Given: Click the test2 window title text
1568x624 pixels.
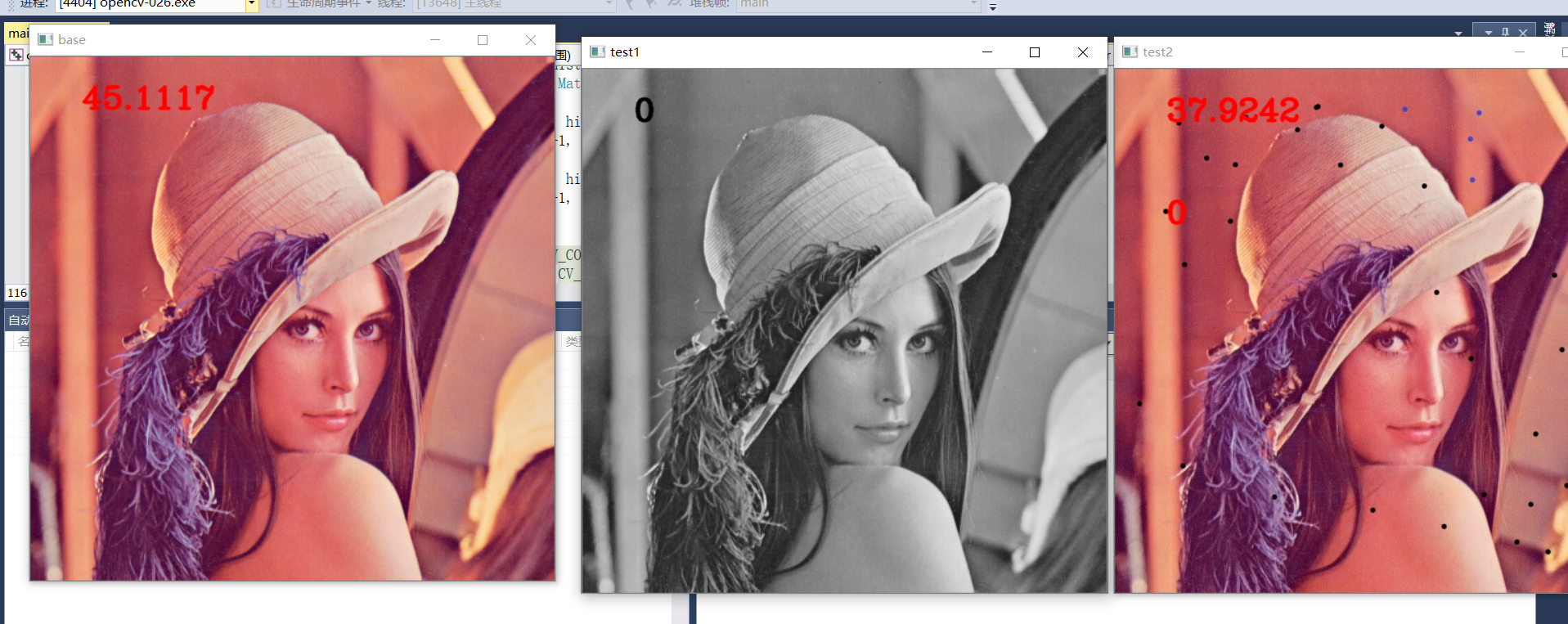Looking at the screenshot, I should point(1157,52).
